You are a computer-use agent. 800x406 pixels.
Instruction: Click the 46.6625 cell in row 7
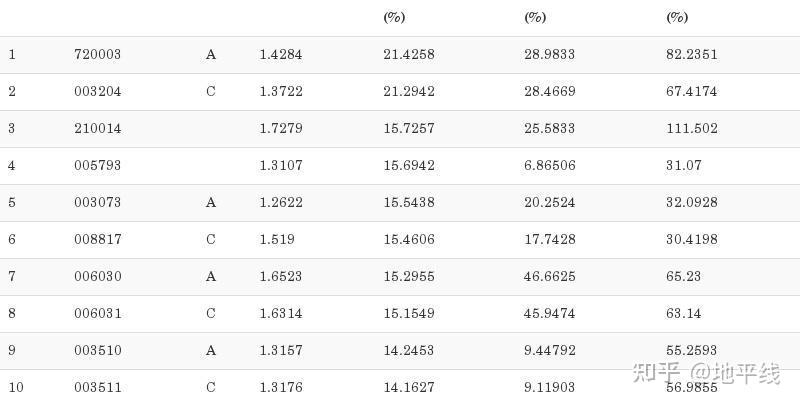[549, 276]
